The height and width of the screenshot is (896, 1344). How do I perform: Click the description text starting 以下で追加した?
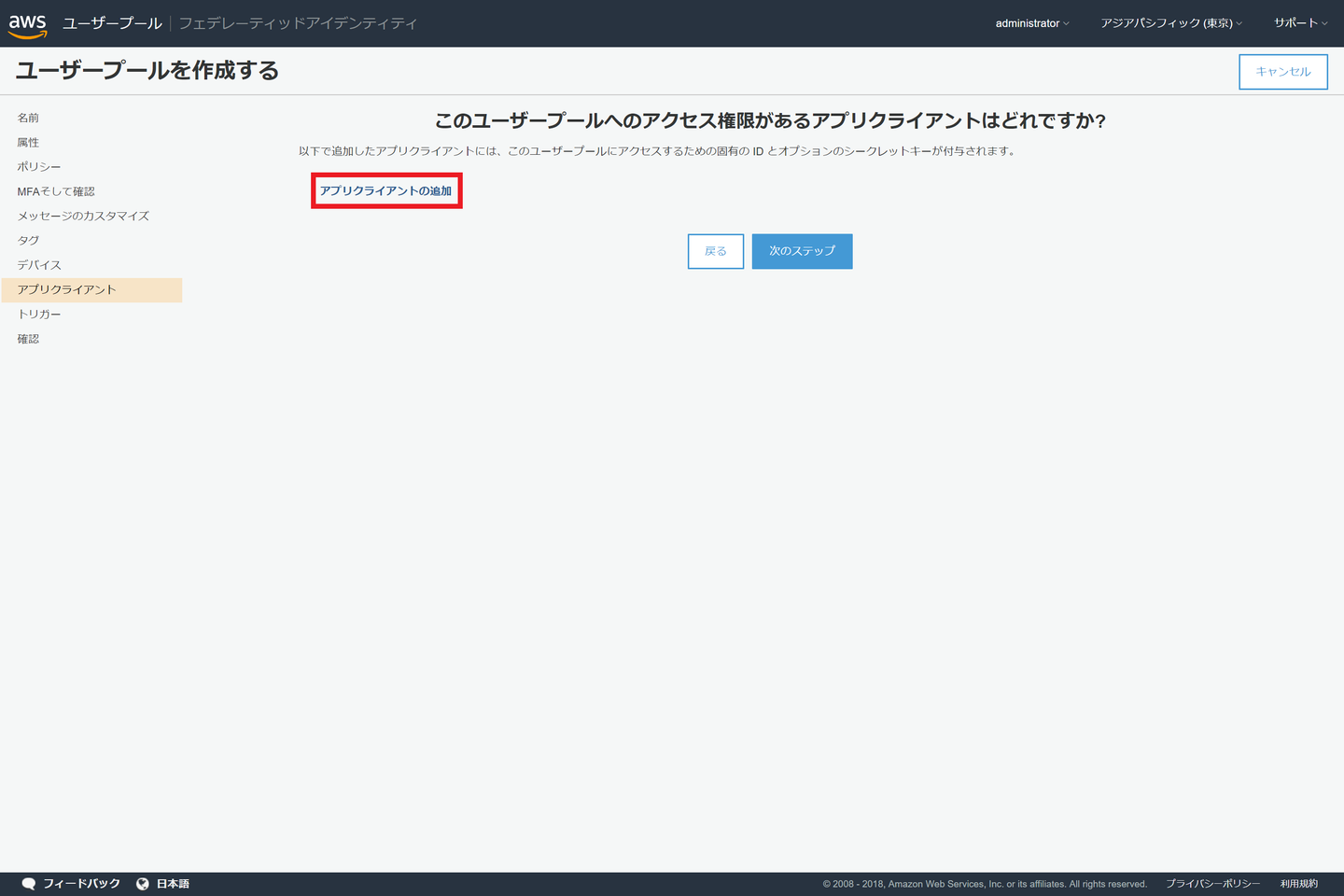click(657, 151)
